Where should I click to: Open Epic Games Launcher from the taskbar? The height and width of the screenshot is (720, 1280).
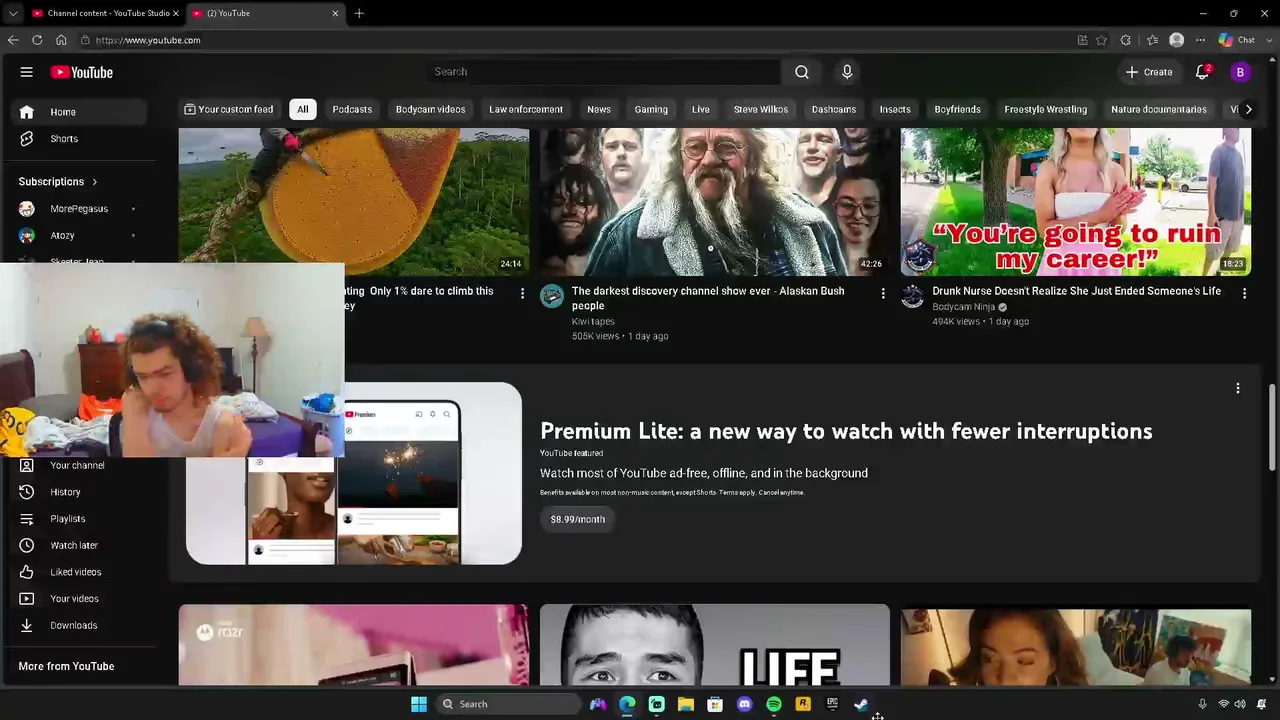[x=832, y=704]
